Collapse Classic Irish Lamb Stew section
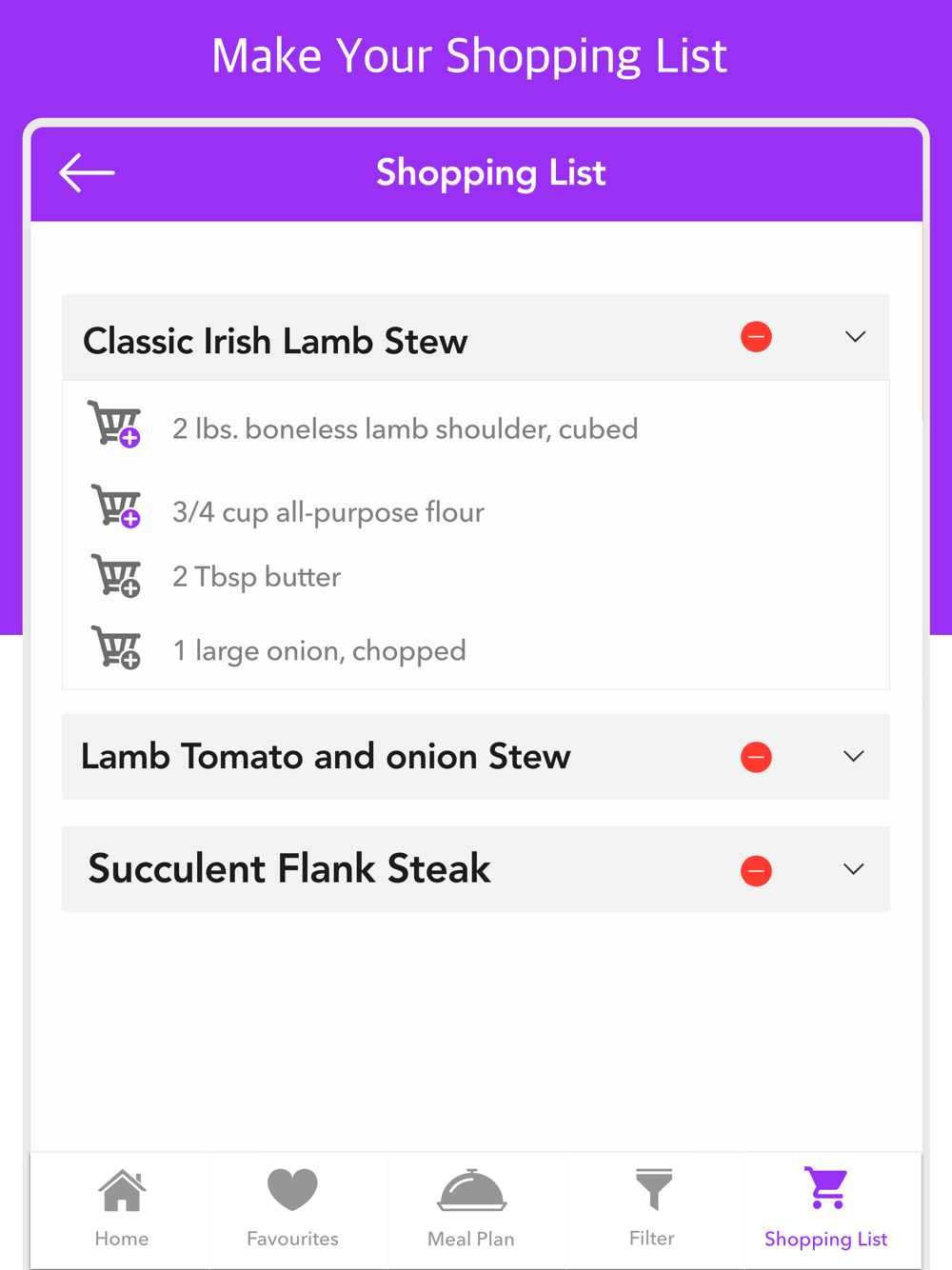The width and height of the screenshot is (952, 1270). click(855, 337)
